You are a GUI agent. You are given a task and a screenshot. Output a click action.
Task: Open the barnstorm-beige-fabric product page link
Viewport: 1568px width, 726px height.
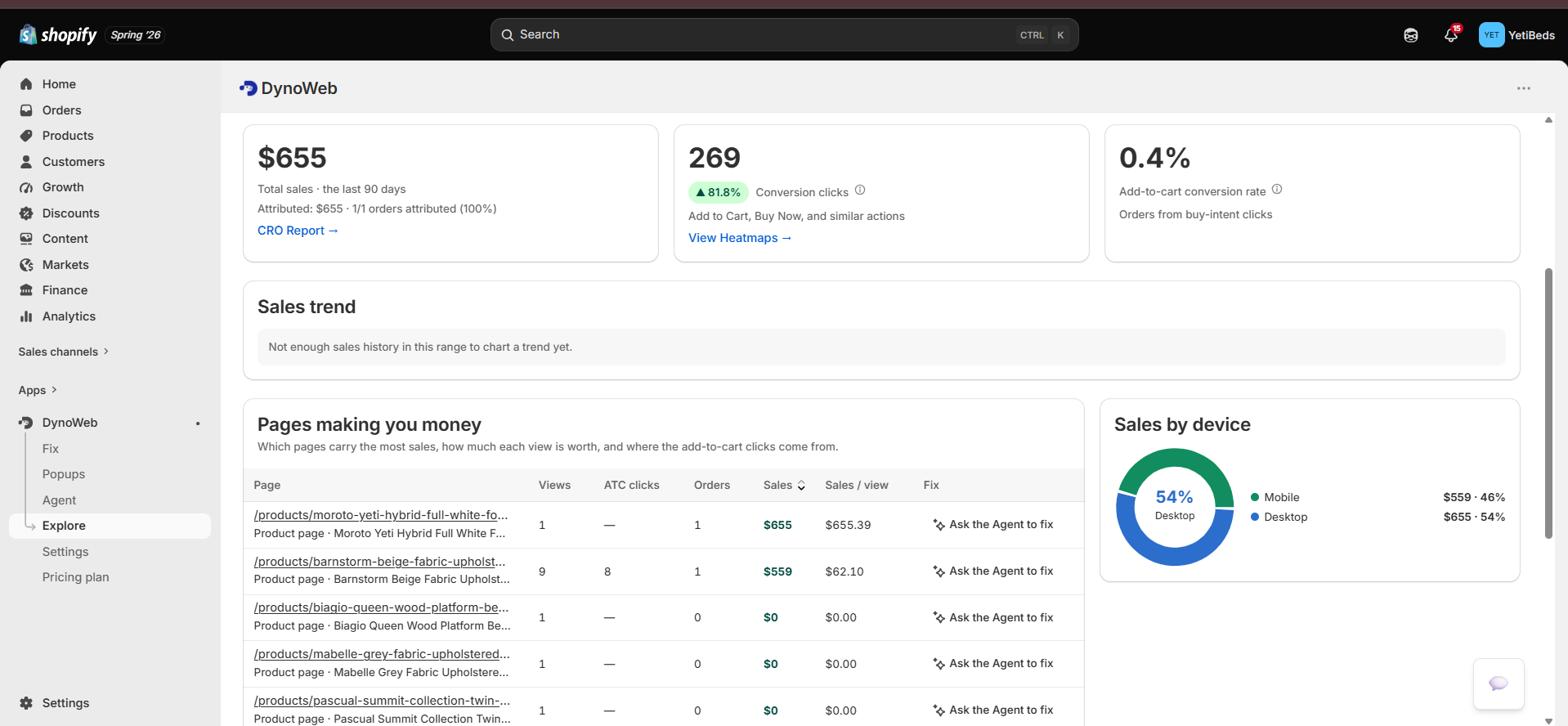pyautogui.click(x=380, y=562)
